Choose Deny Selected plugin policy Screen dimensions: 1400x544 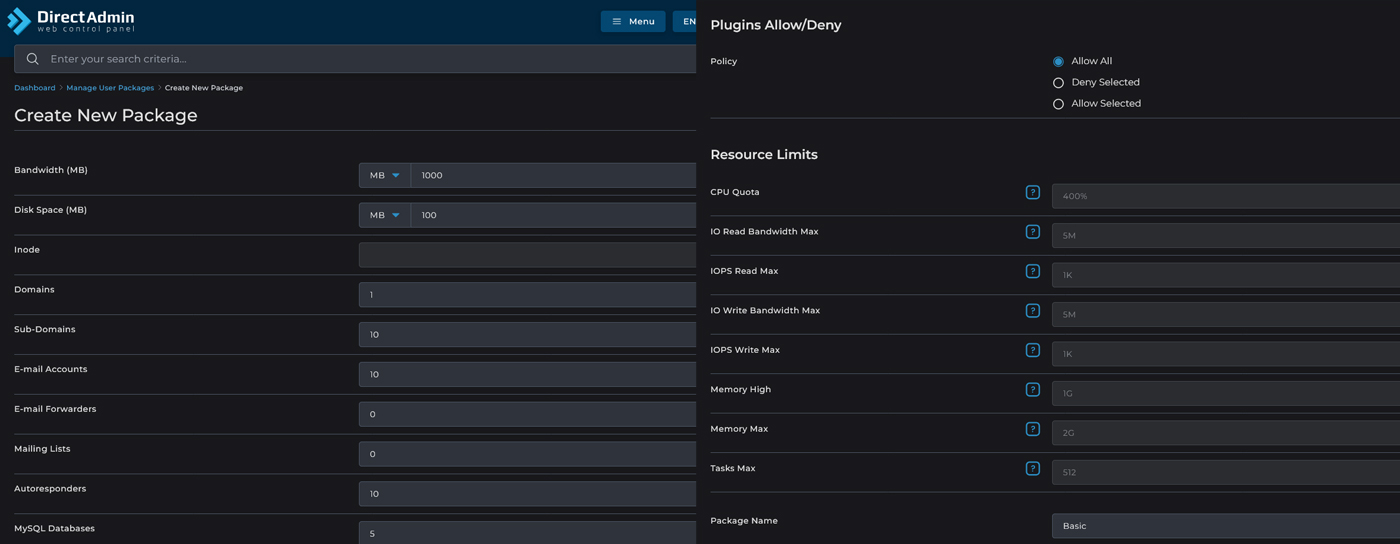pos(1058,83)
